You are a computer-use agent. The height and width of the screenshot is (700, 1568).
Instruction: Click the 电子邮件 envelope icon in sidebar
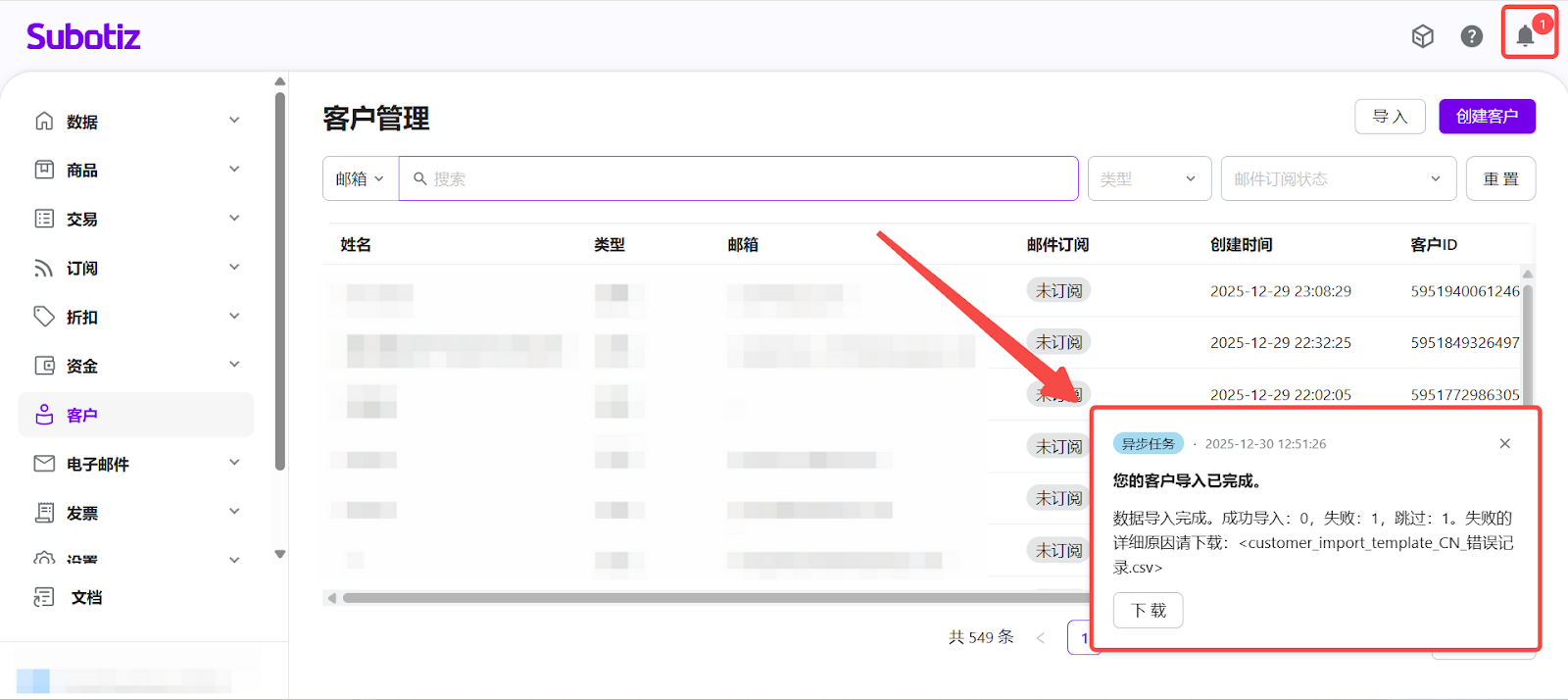click(x=44, y=464)
